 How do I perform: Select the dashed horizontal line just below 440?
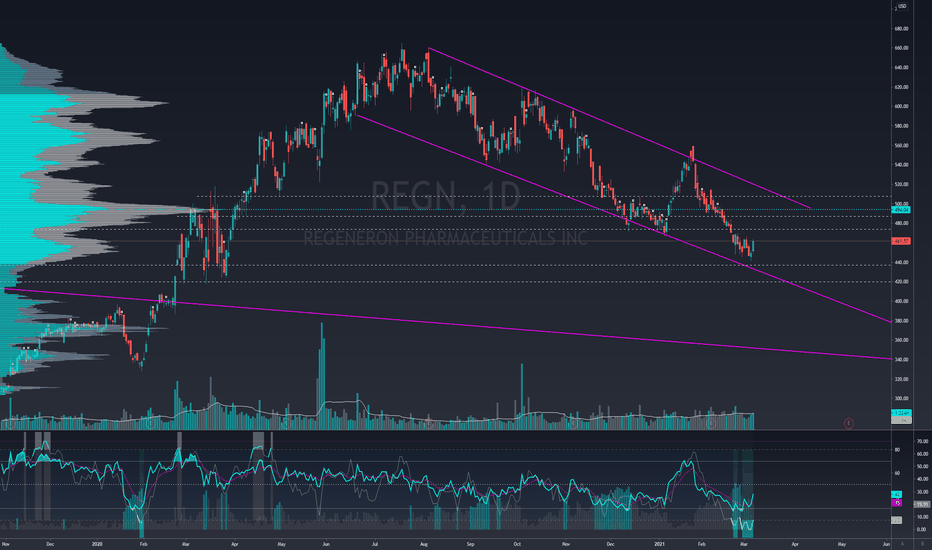click(x=446, y=265)
